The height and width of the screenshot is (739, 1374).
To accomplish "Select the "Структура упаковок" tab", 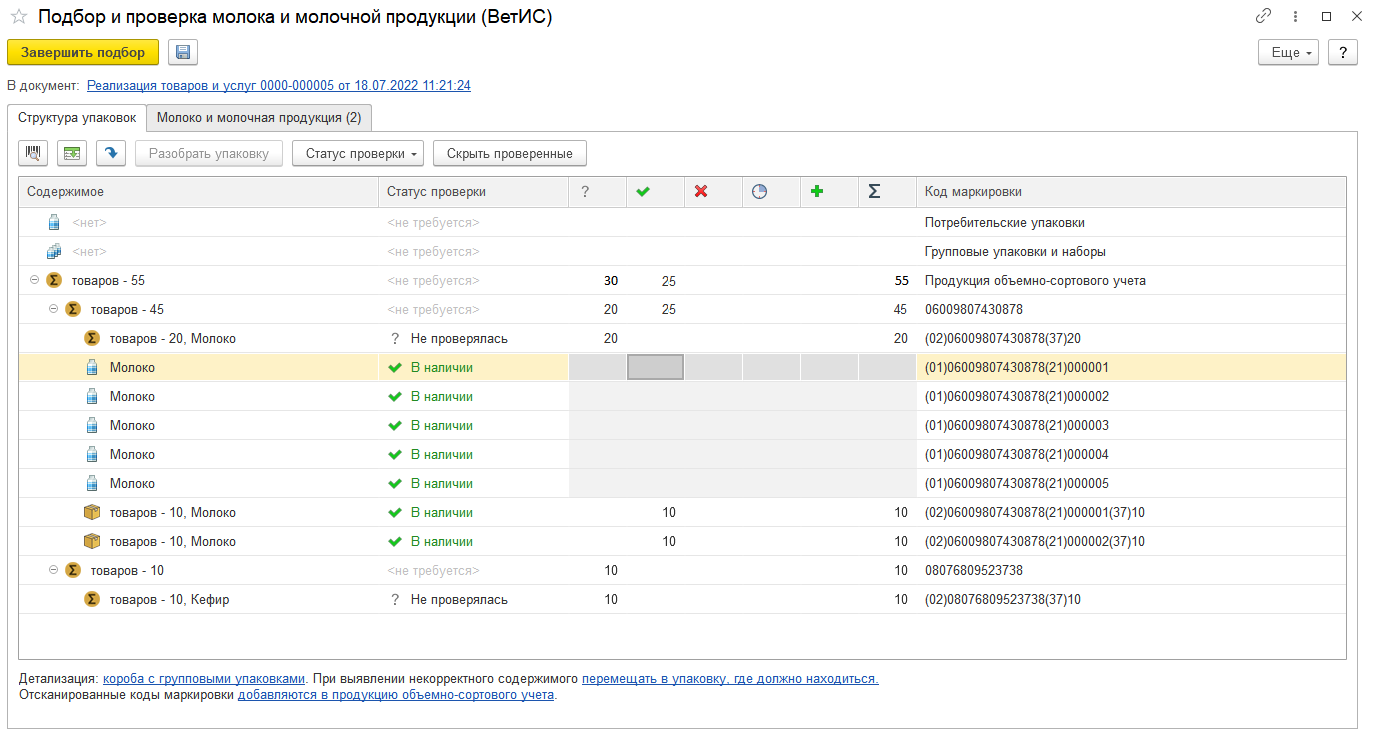I will (x=77, y=118).
